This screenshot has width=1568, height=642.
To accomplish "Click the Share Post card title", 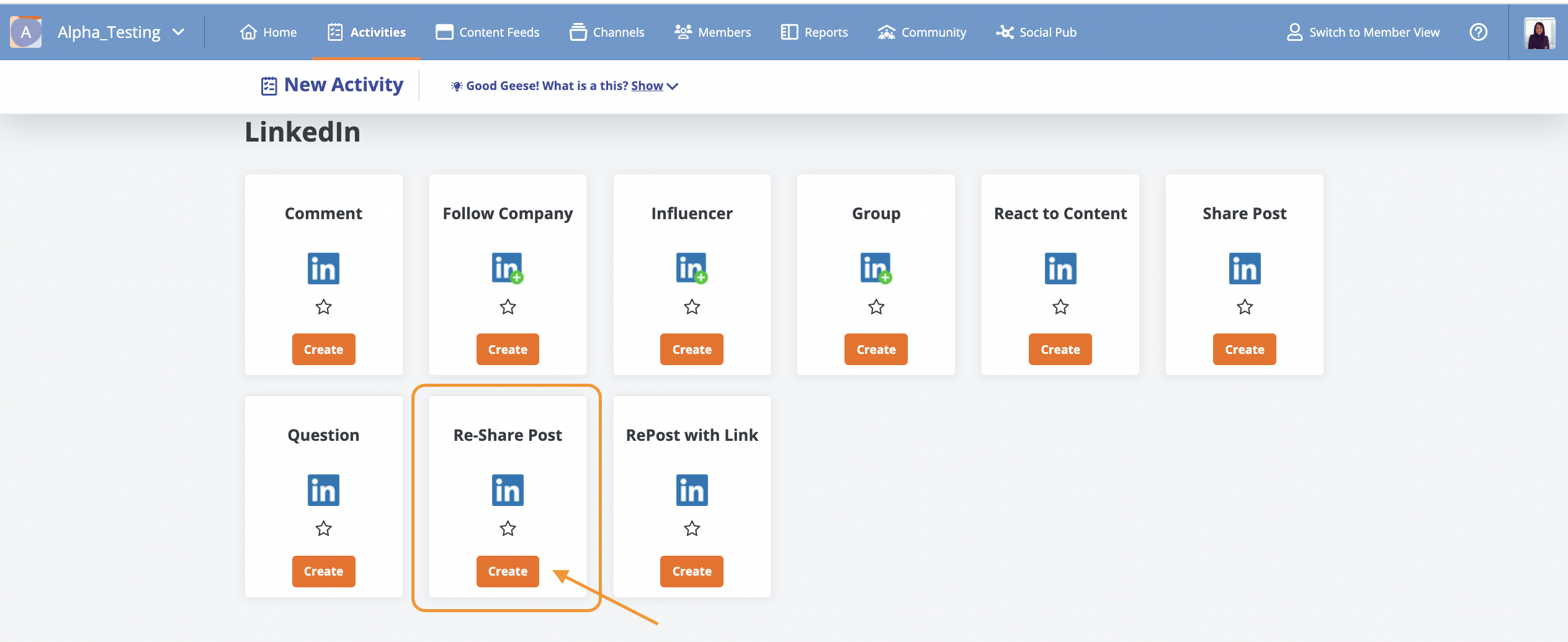I will tap(1245, 214).
